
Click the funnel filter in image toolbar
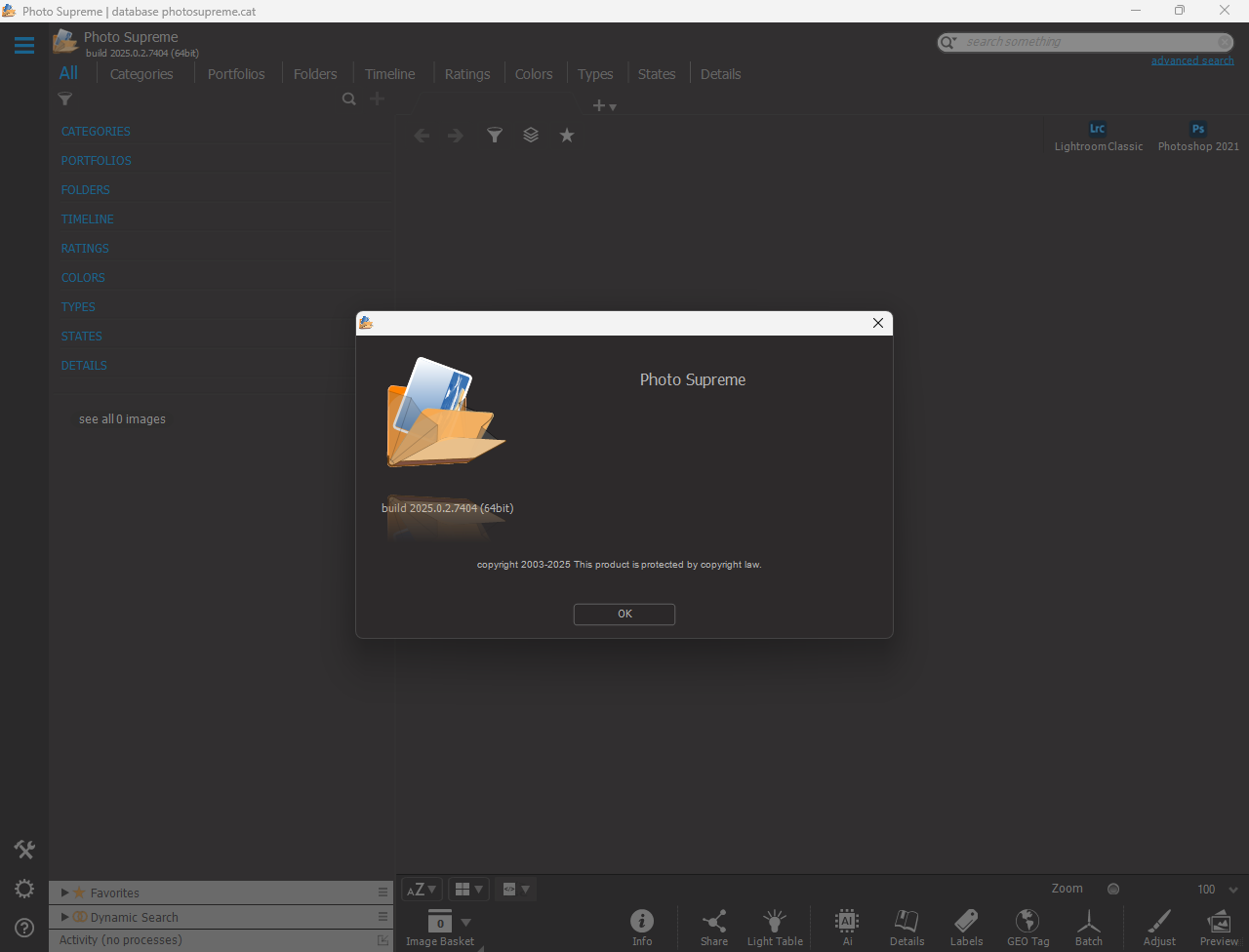(x=495, y=136)
